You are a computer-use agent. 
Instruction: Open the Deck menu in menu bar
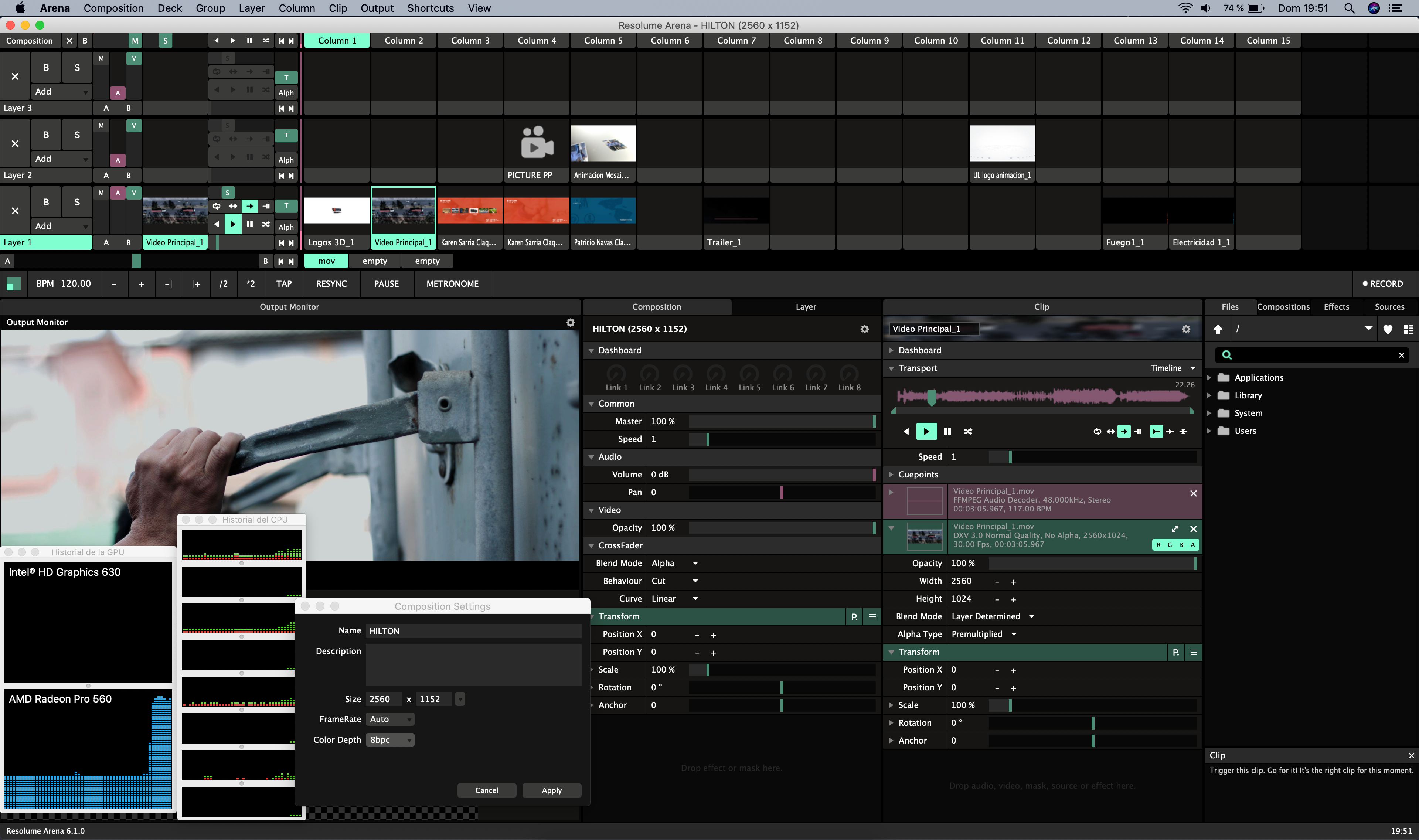pos(169,8)
